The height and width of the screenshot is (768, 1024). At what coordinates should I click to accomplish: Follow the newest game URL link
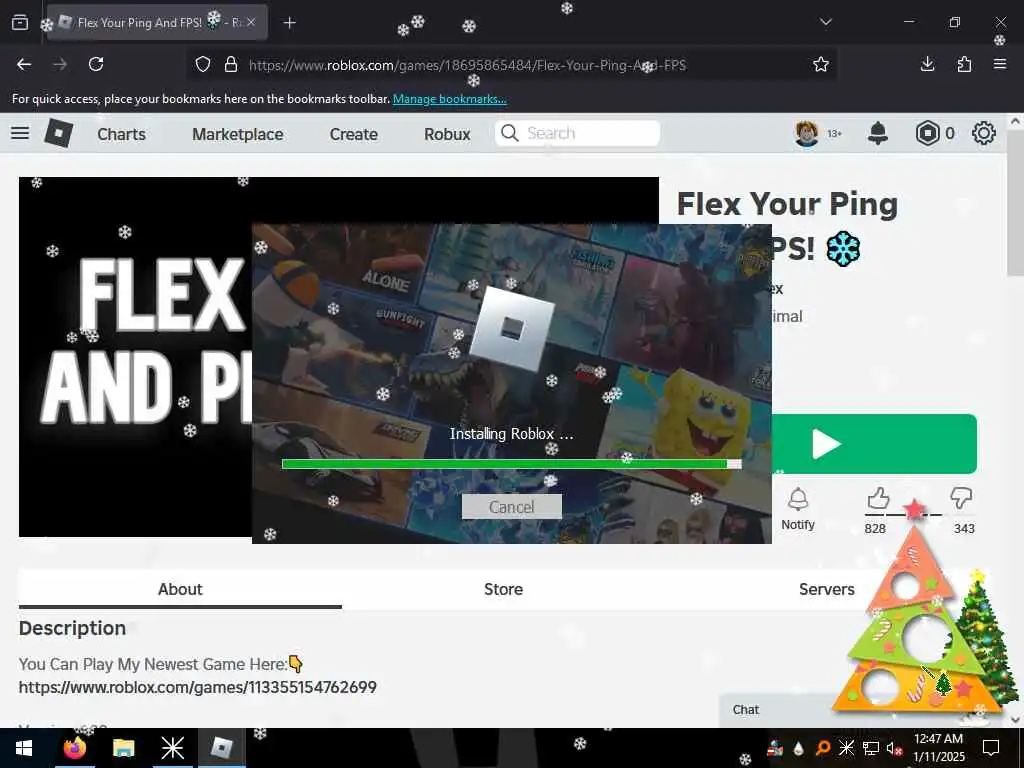click(197, 687)
